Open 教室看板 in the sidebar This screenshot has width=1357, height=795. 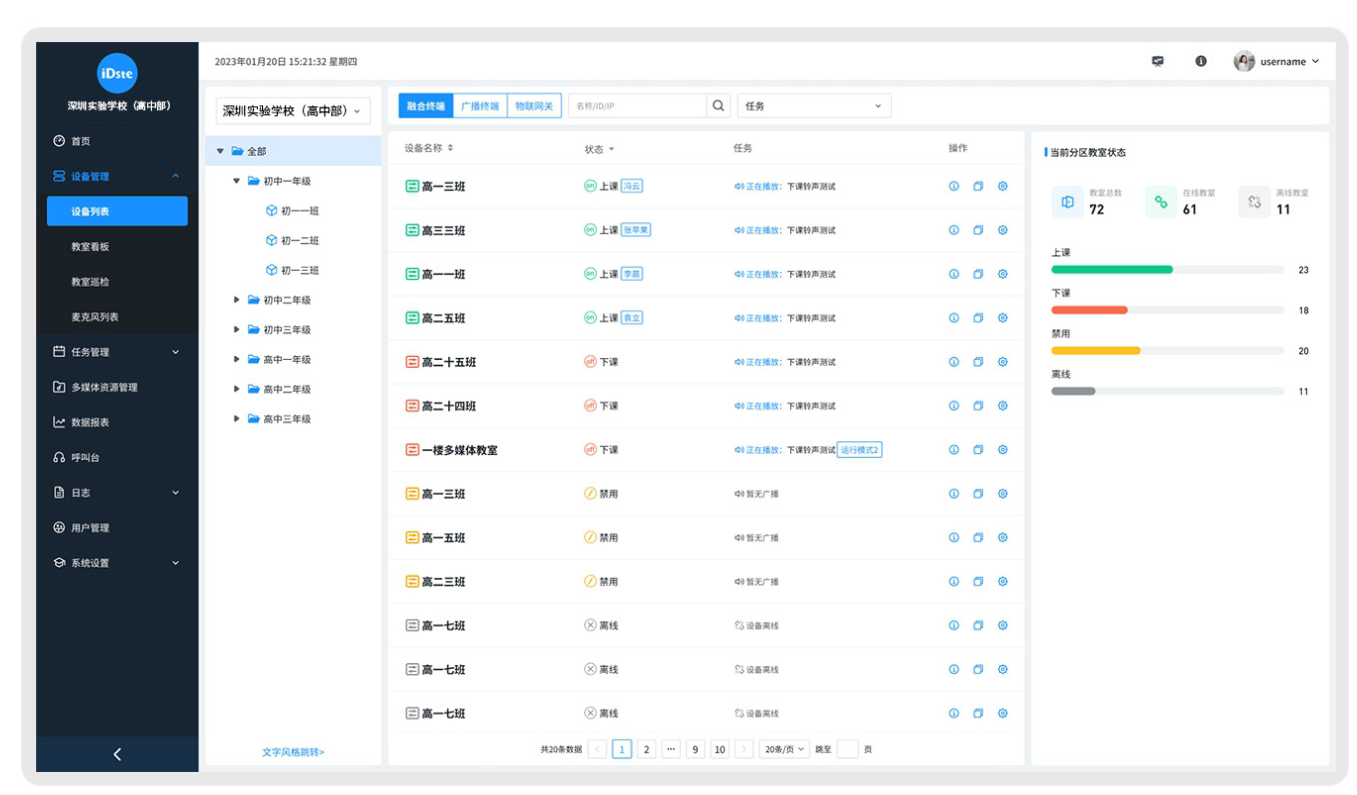90,246
